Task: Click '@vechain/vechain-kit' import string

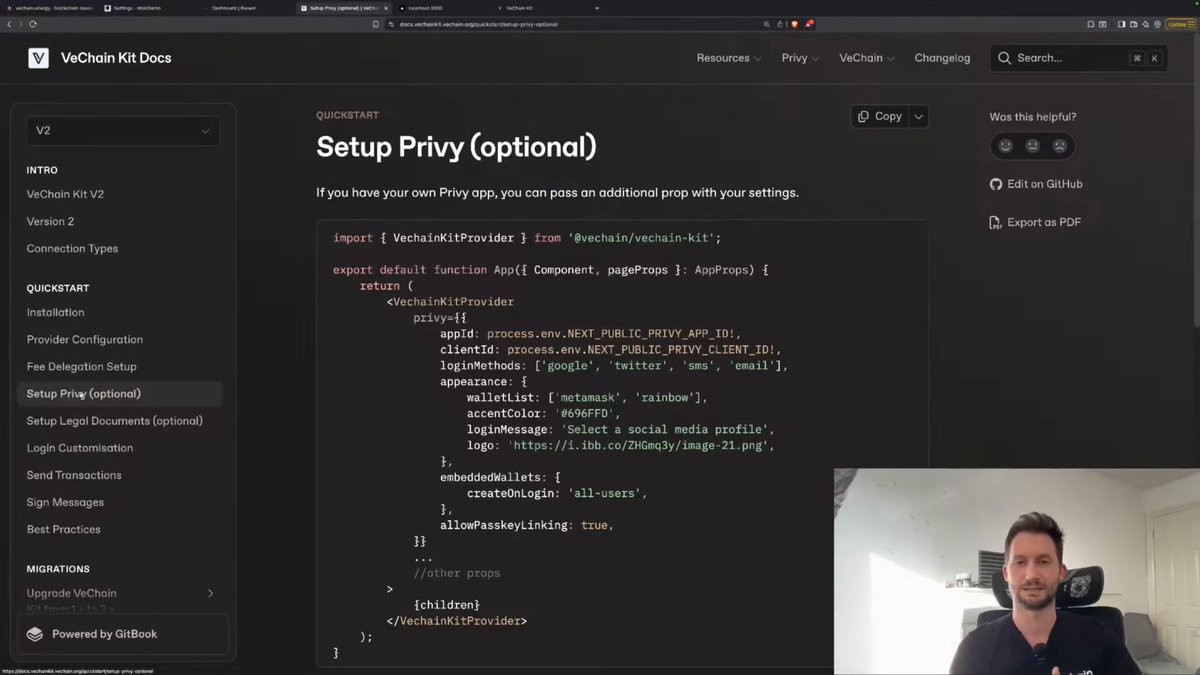Action: [x=641, y=238]
